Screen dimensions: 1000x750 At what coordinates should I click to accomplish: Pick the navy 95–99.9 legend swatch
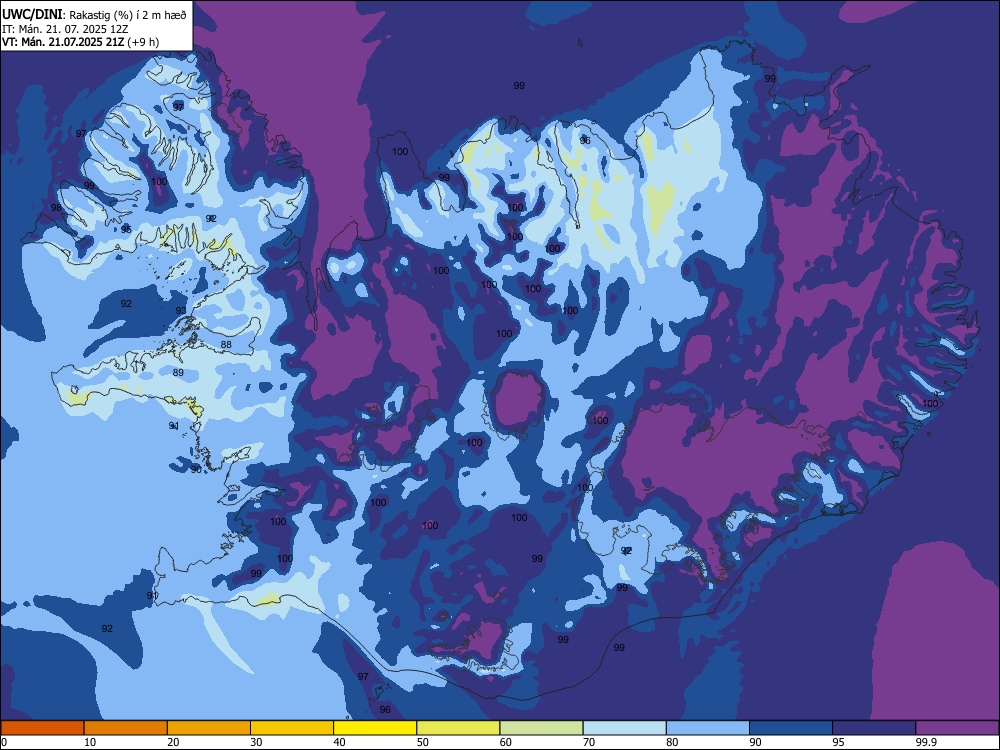pos(874,728)
